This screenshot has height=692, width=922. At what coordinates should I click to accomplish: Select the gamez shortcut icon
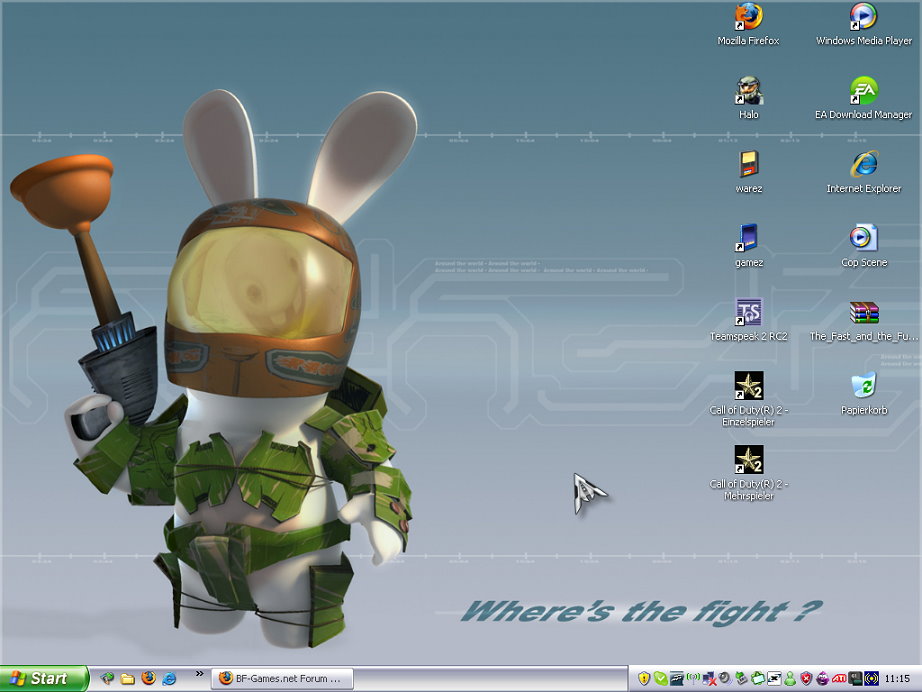click(x=749, y=246)
